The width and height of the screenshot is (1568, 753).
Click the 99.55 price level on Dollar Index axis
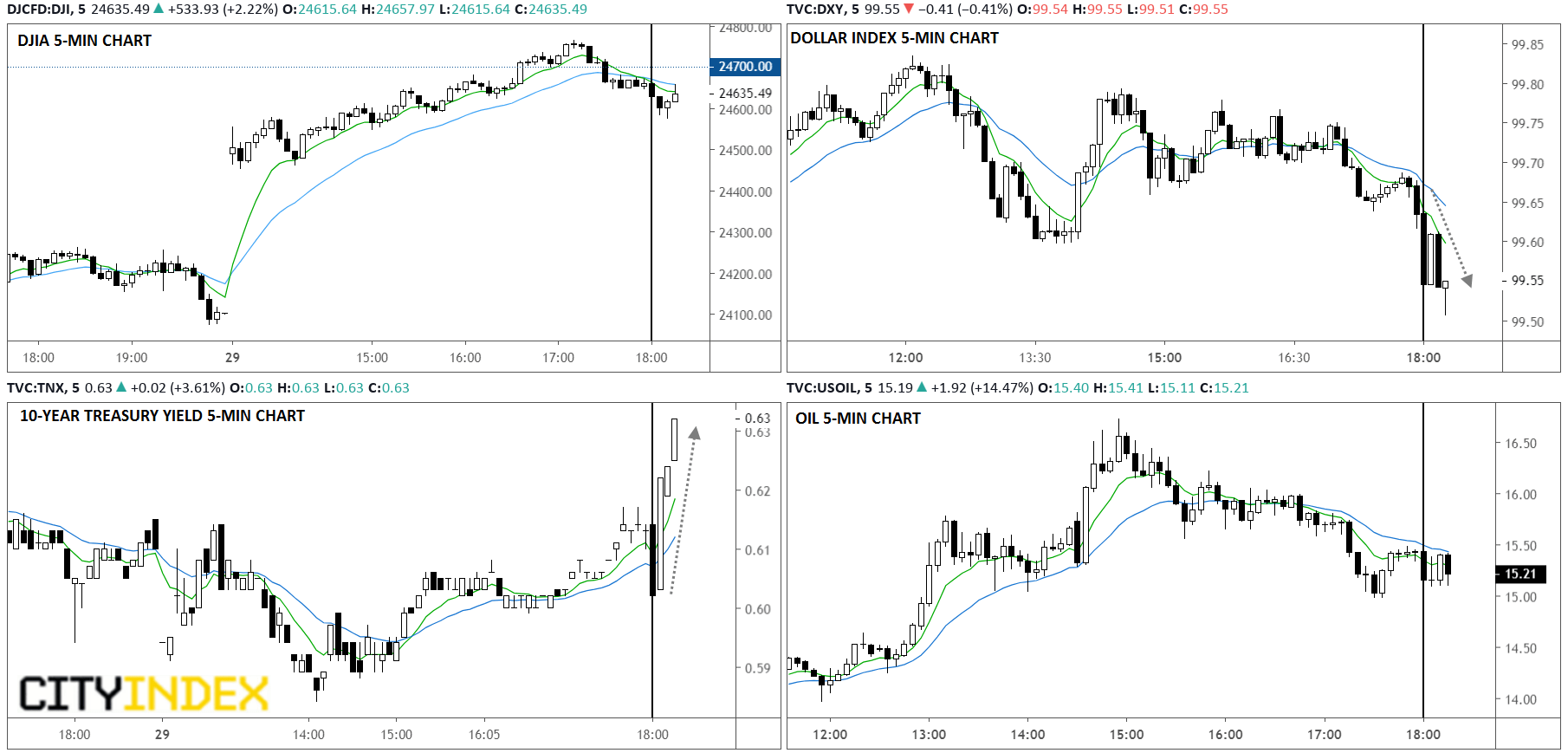[x=1527, y=281]
